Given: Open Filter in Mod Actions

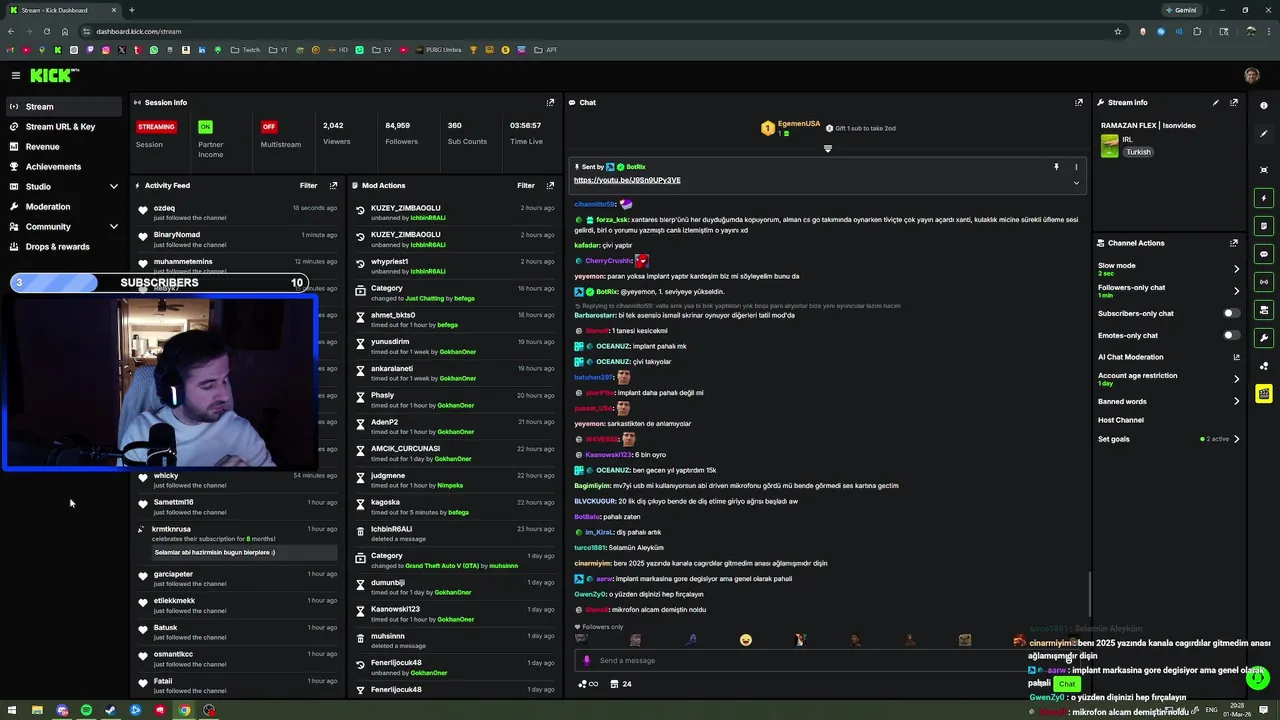Looking at the screenshot, I should click(525, 185).
